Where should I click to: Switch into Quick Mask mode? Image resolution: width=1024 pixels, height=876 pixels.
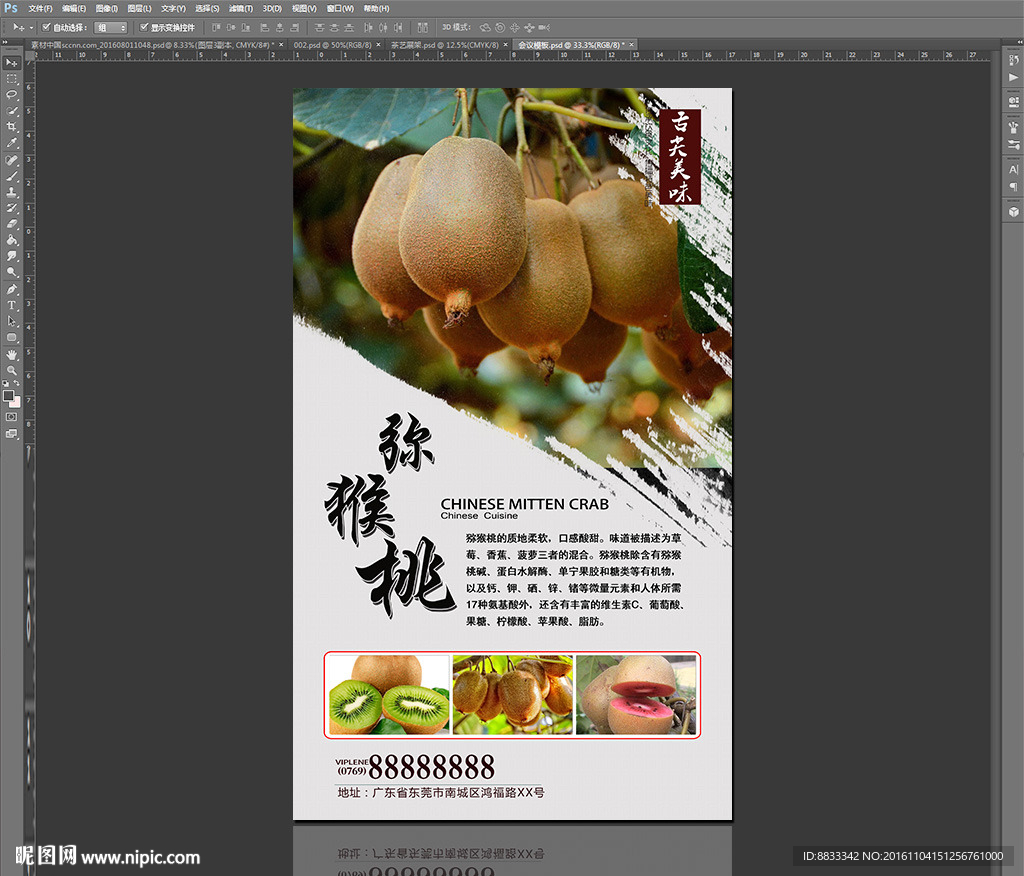[x=13, y=416]
